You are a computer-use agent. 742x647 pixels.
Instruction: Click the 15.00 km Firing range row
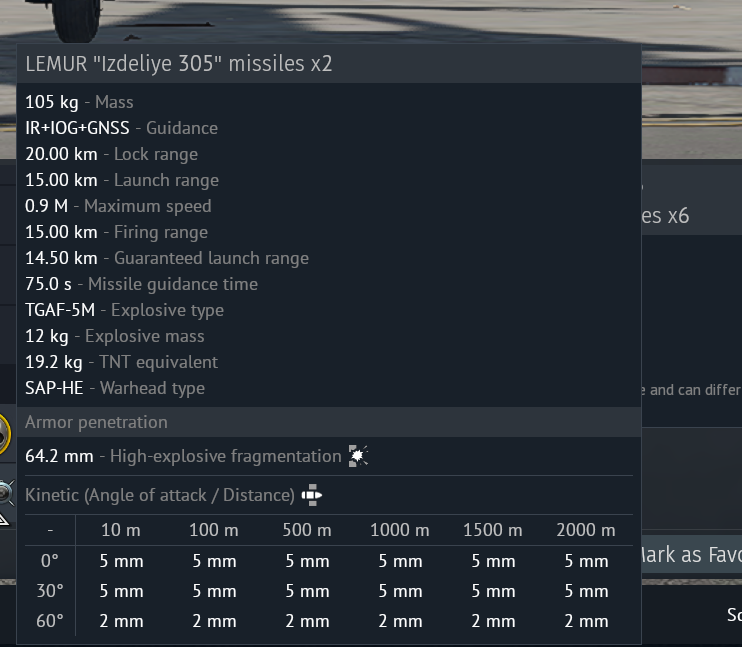coord(116,232)
